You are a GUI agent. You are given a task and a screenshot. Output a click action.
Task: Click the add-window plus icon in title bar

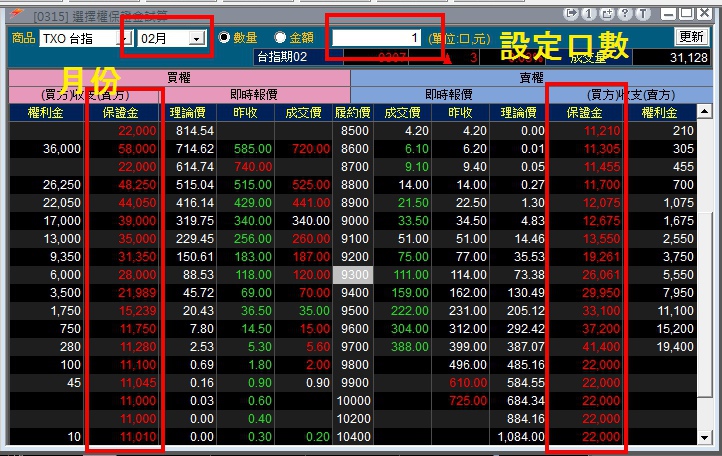[x=607, y=14]
